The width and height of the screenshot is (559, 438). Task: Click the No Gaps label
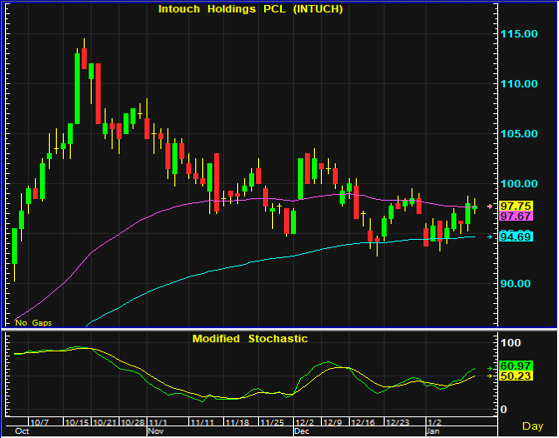(x=34, y=323)
